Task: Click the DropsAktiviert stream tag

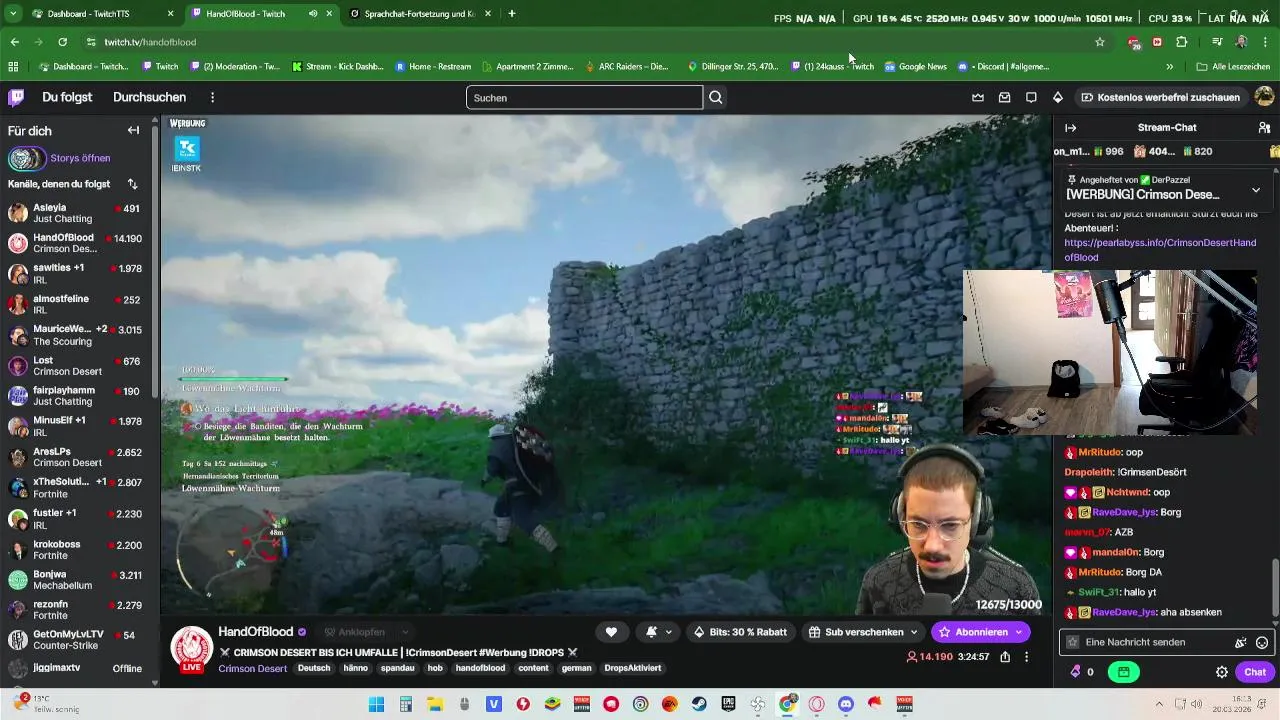Action: pos(632,668)
